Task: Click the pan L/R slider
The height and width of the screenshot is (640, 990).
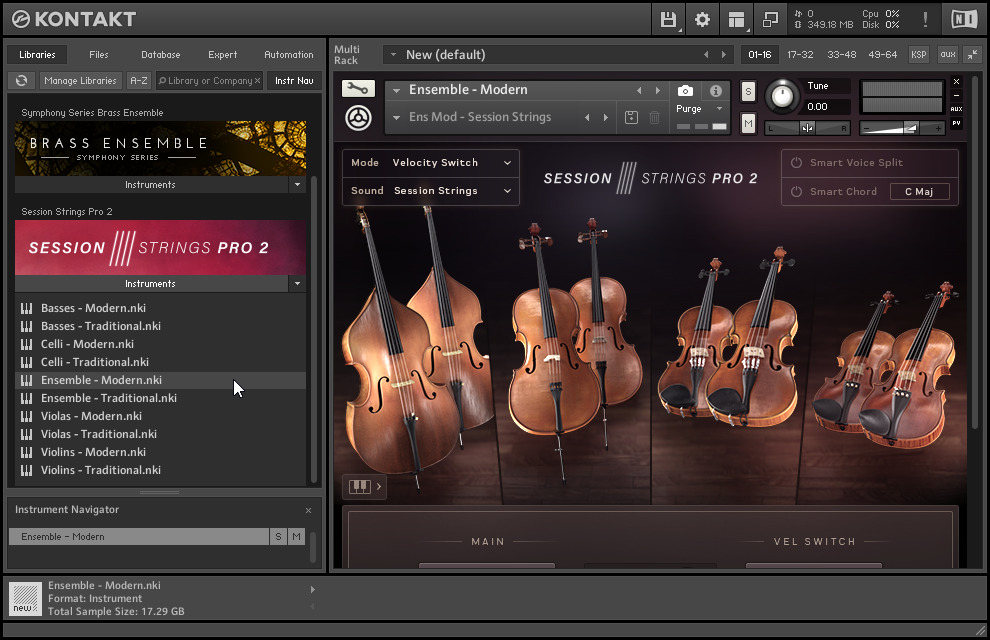Action: (x=808, y=128)
